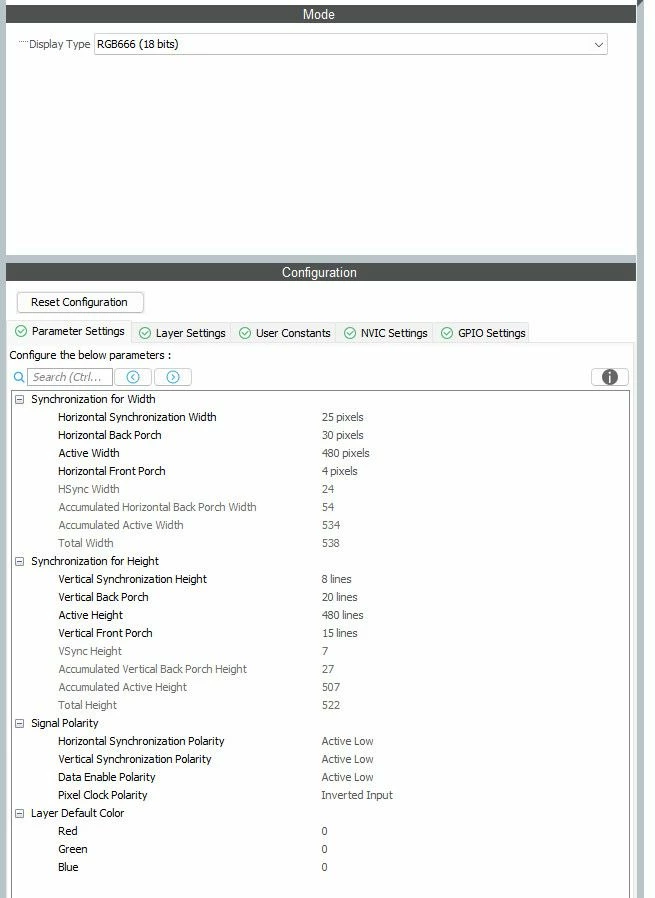
Task: Edit the Green value 0
Action: (325, 849)
